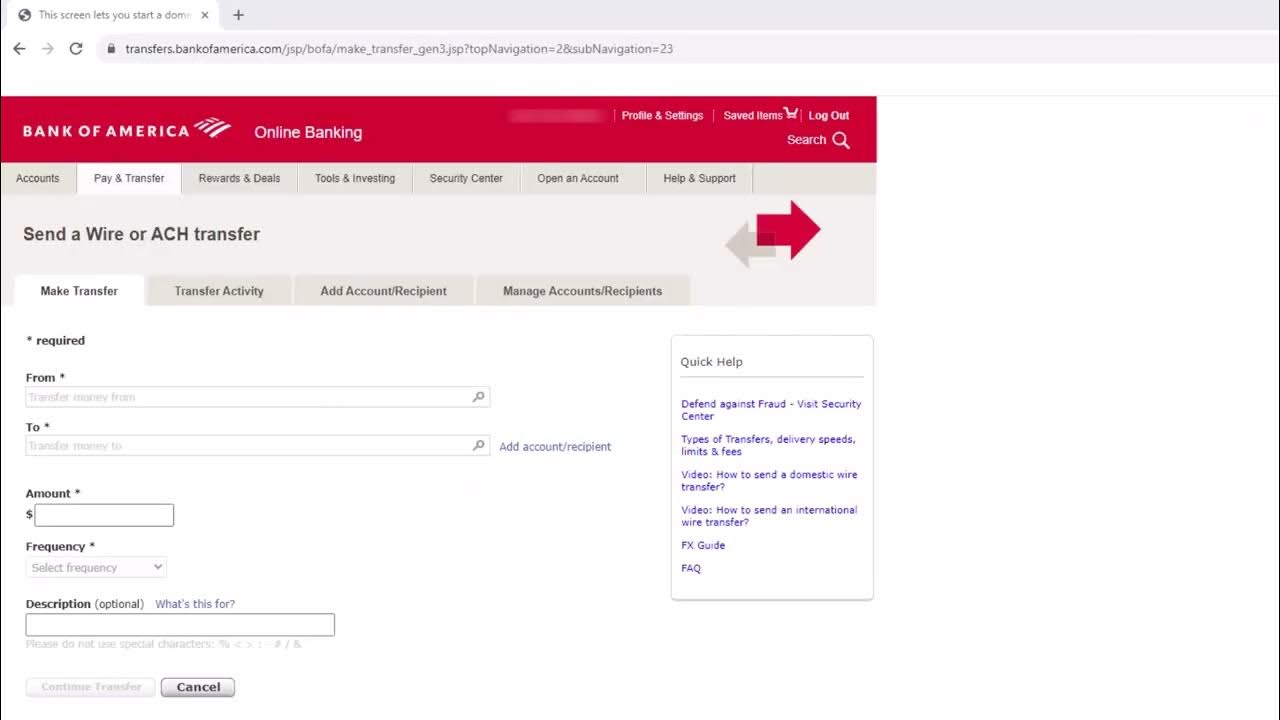Click the Log Out link
The height and width of the screenshot is (720, 1280).
(x=828, y=115)
